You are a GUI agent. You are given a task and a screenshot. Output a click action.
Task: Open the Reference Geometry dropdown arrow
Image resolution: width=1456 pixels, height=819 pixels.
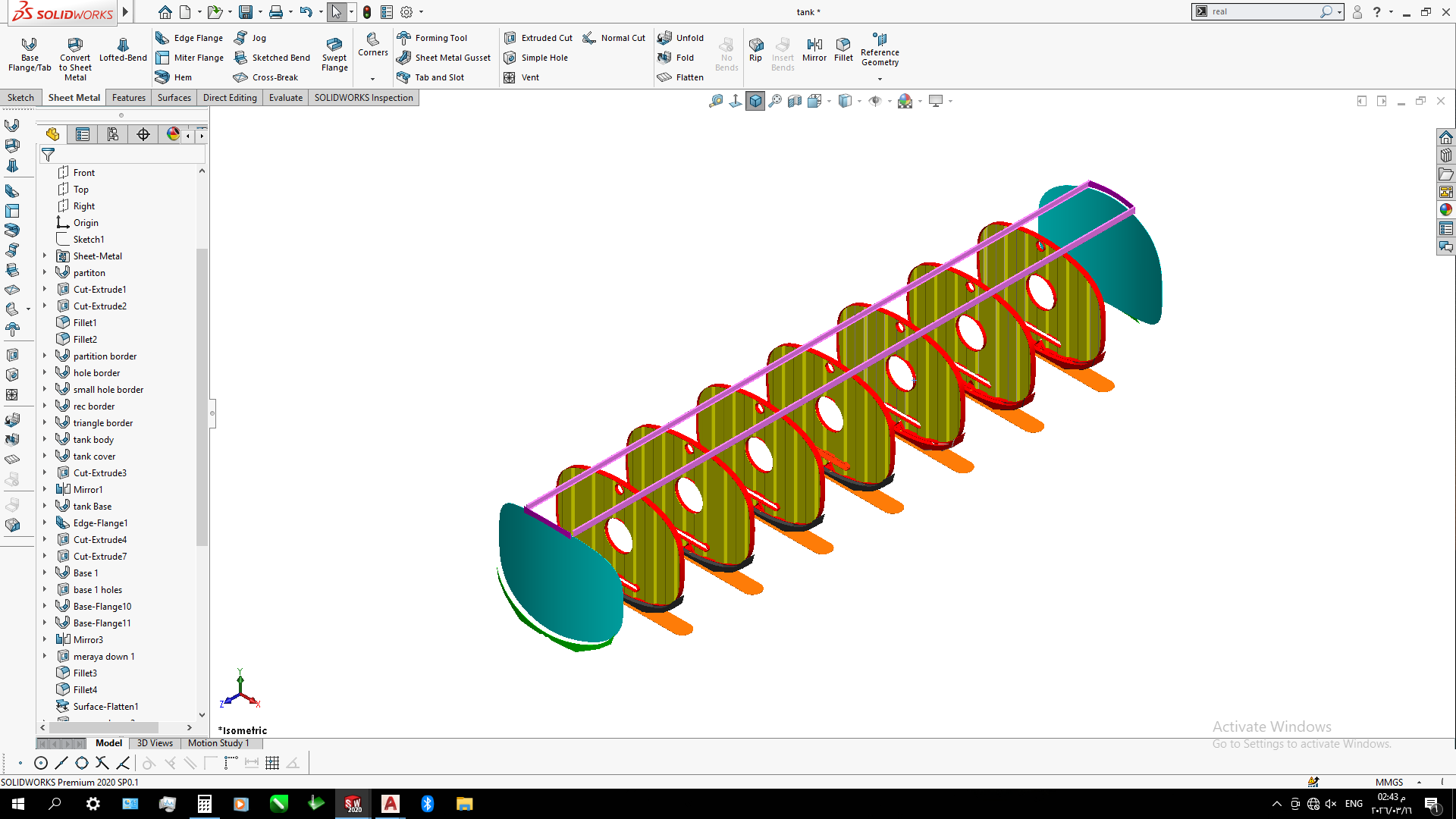tap(880, 79)
